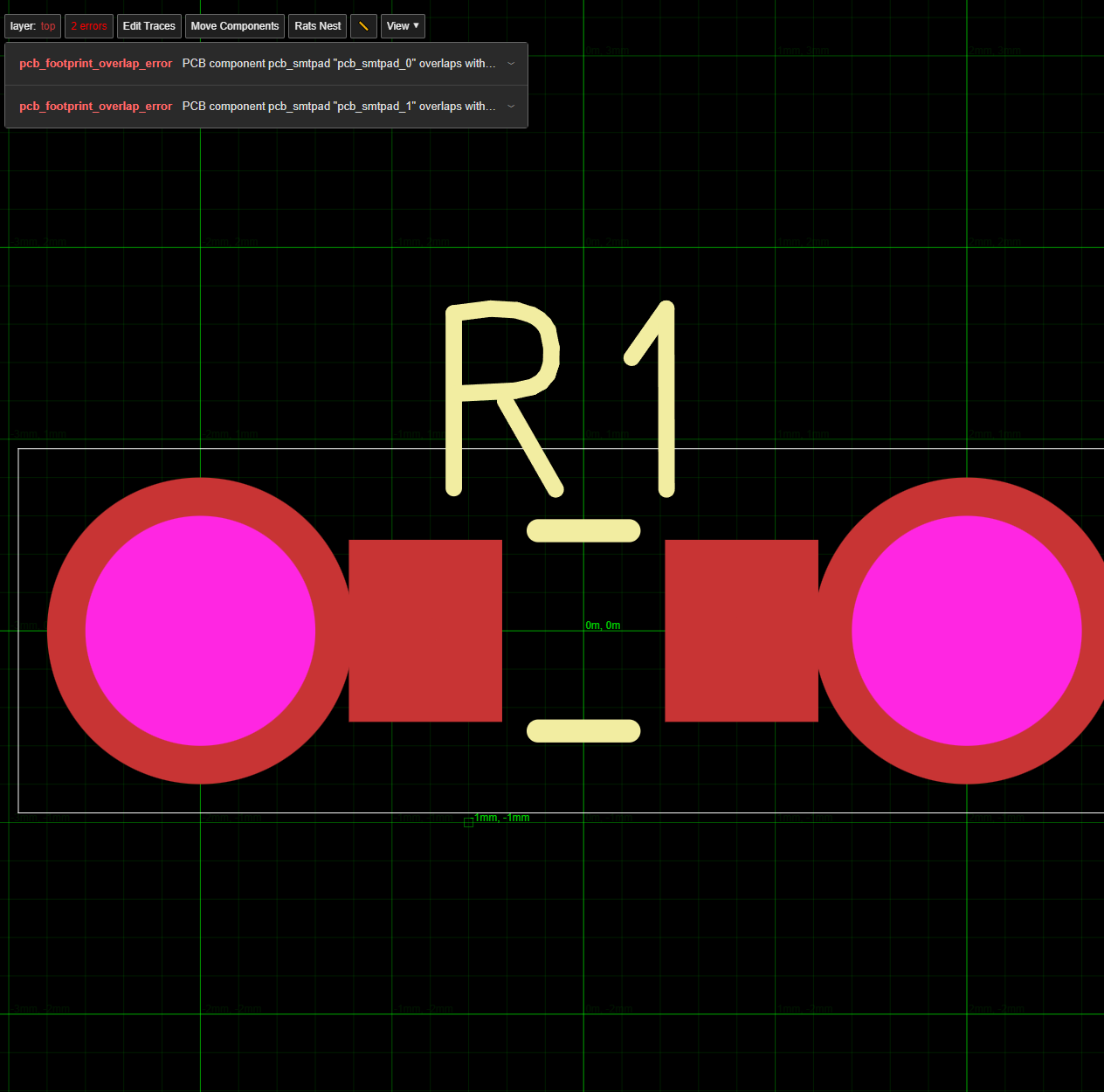Enable Move Components mode
1104x1092 pixels.
235,26
